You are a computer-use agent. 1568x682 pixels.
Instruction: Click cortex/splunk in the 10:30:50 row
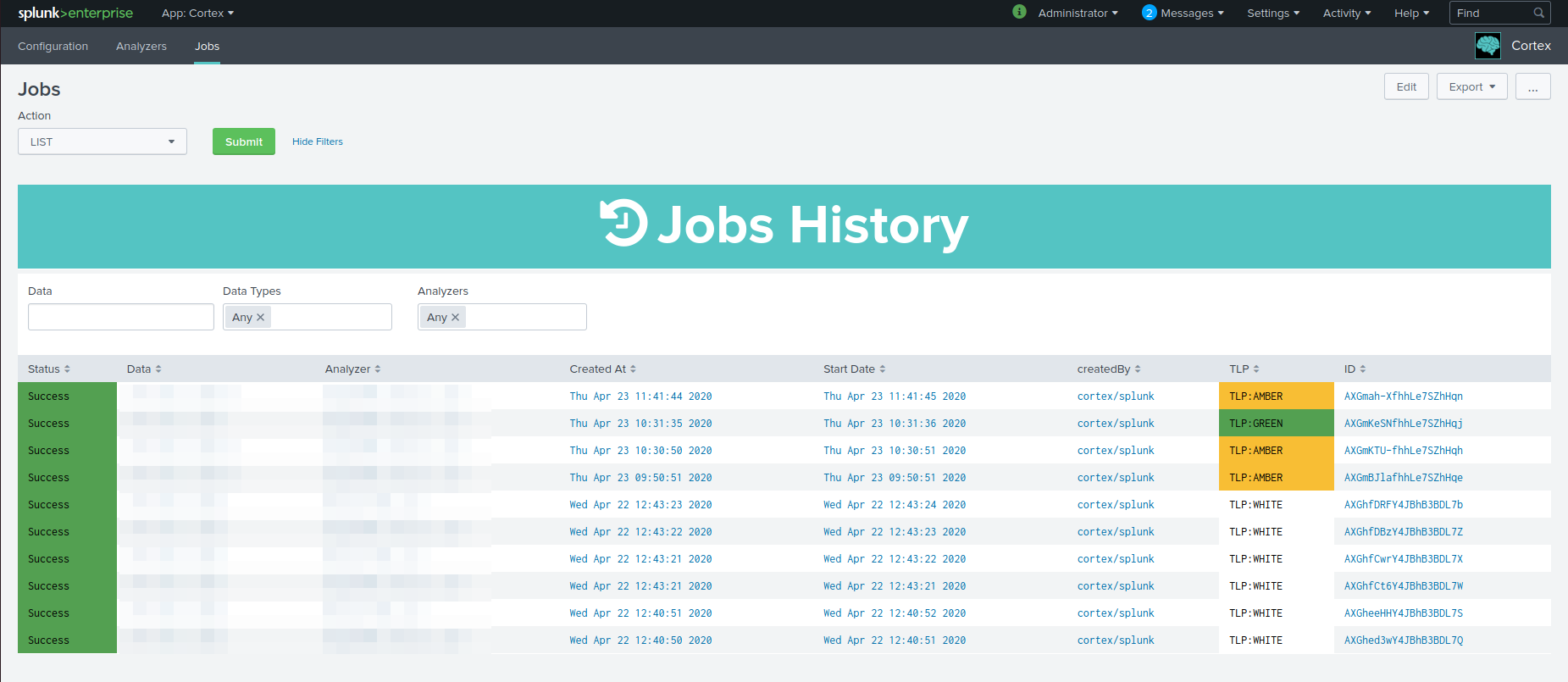click(x=1116, y=450)
